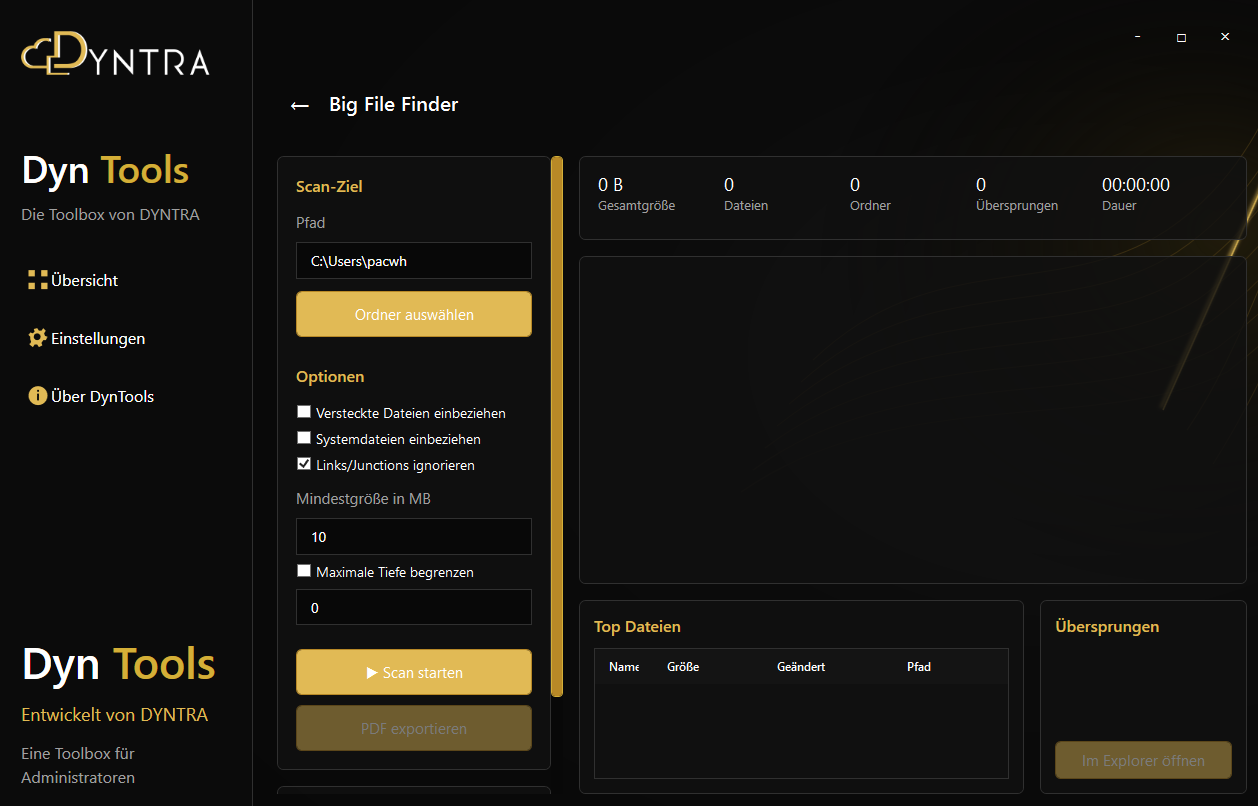The image size is (1258, 806).
Task: Click the Übersprungen panel heading
Action: [1107, 627]
